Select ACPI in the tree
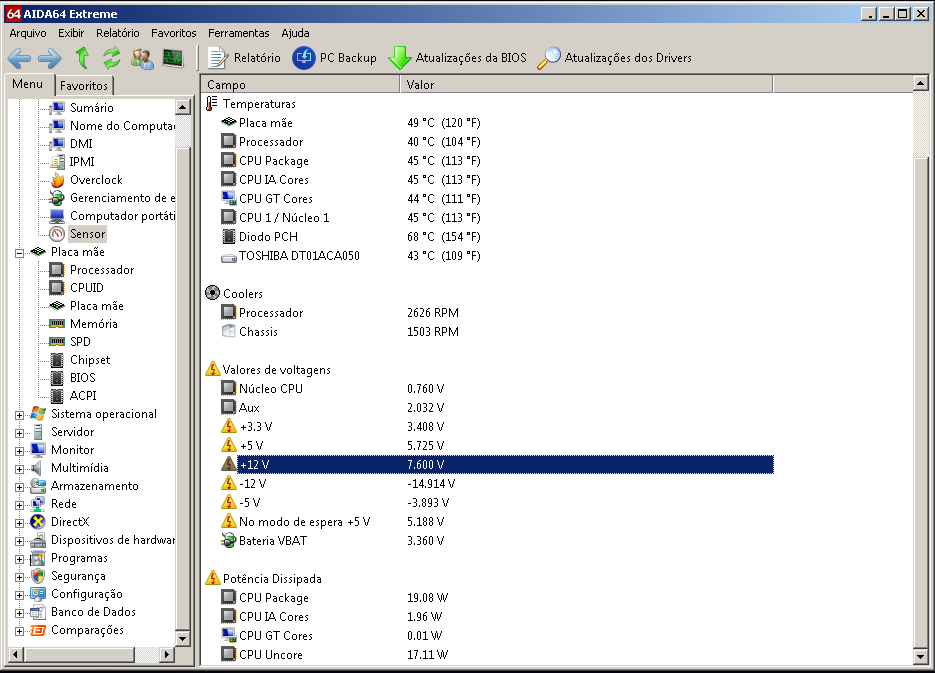 tap(83, 395)
